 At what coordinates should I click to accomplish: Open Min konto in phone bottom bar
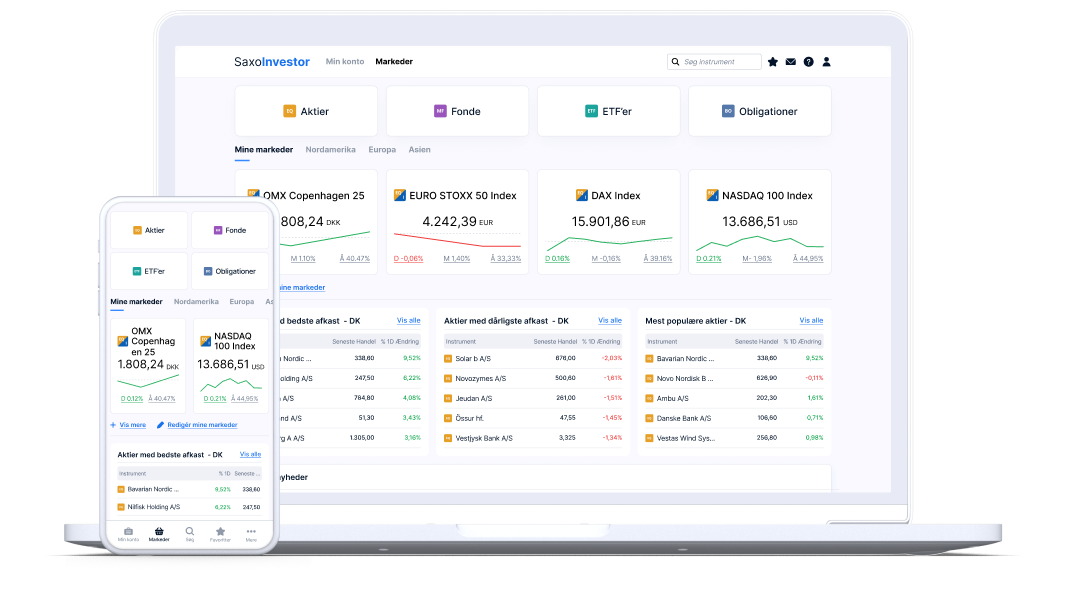pos(128,535)
